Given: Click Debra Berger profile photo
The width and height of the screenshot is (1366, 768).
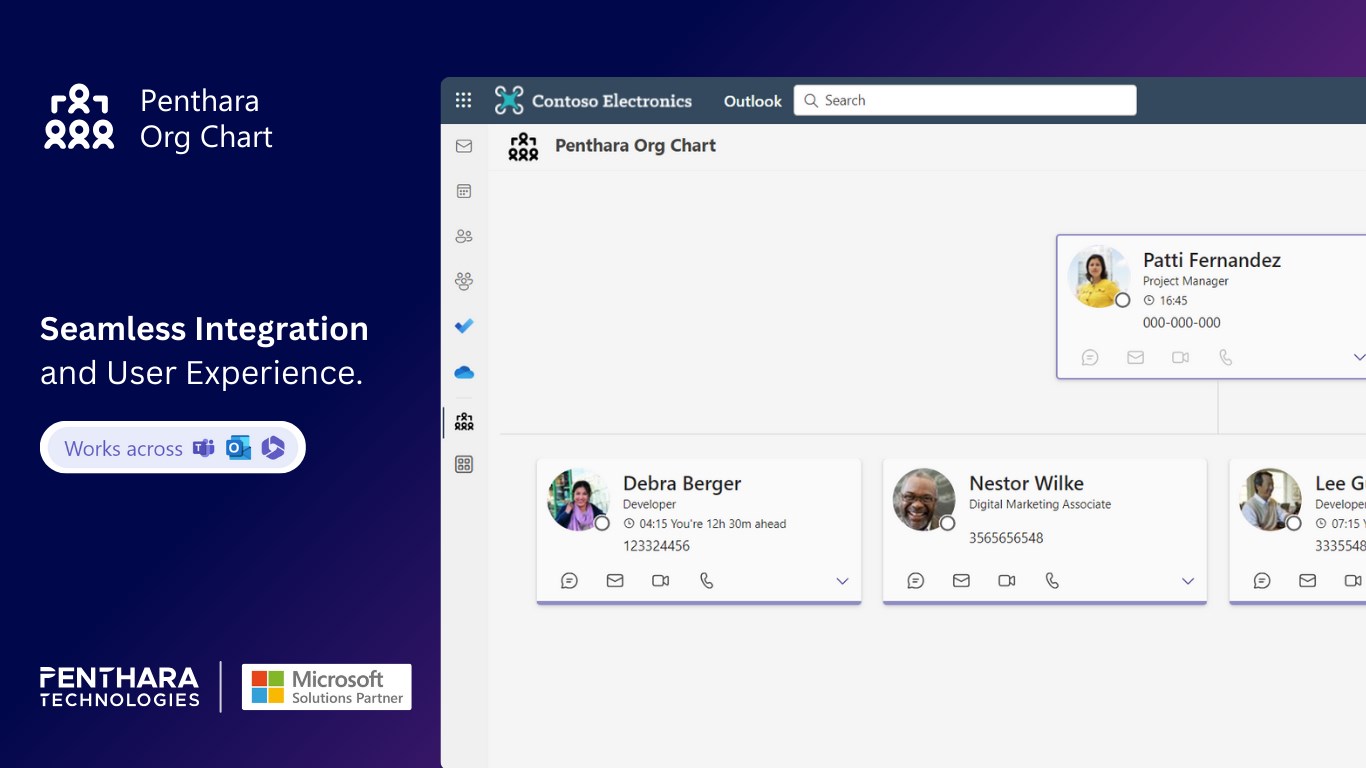Looking at the screenshot, I should [578, 499].
